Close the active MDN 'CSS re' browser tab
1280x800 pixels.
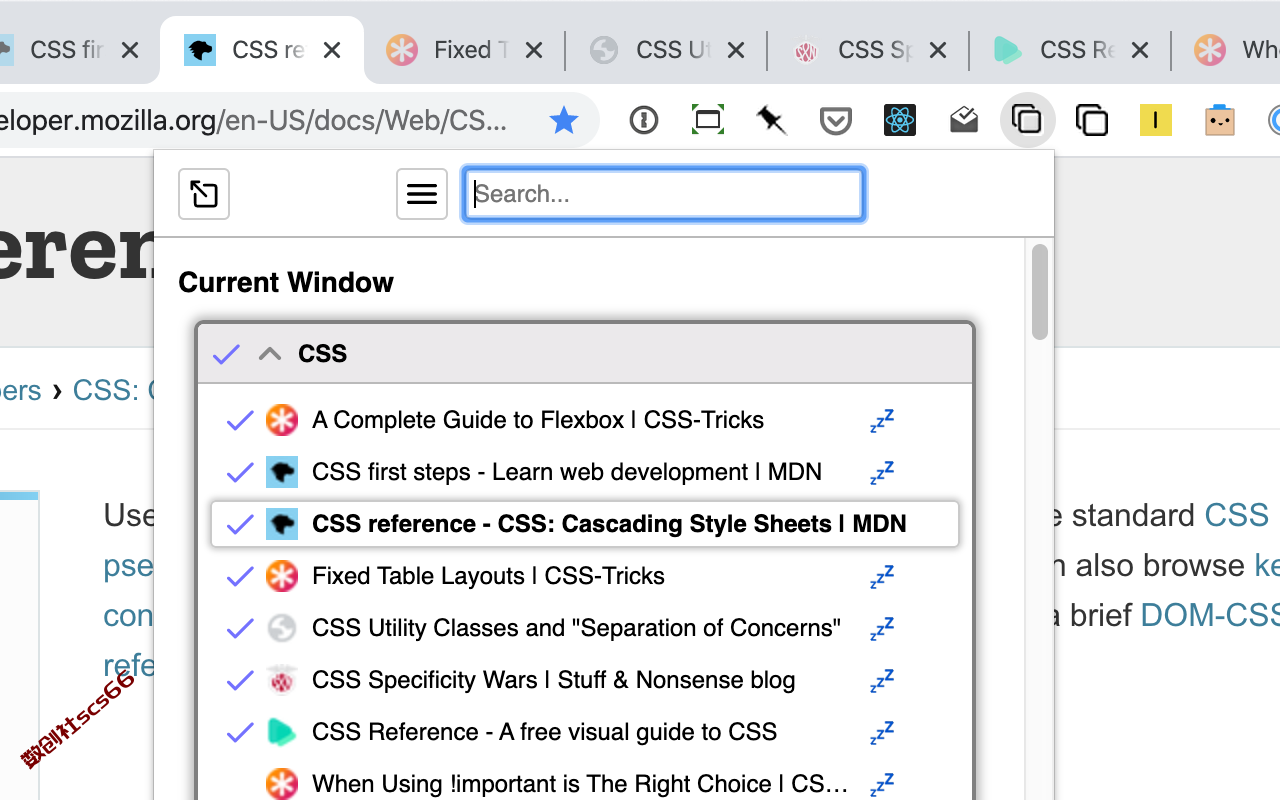tap(332, 50)
